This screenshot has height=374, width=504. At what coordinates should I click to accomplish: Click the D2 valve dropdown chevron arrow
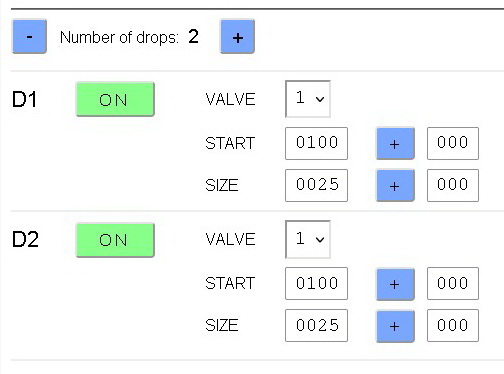[320, 240]
